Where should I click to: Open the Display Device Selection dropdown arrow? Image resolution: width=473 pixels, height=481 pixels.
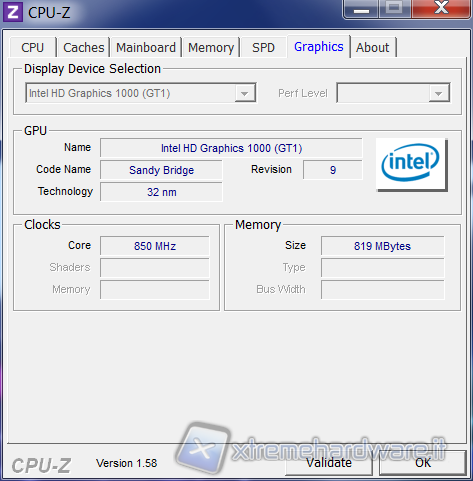(245, 93)
